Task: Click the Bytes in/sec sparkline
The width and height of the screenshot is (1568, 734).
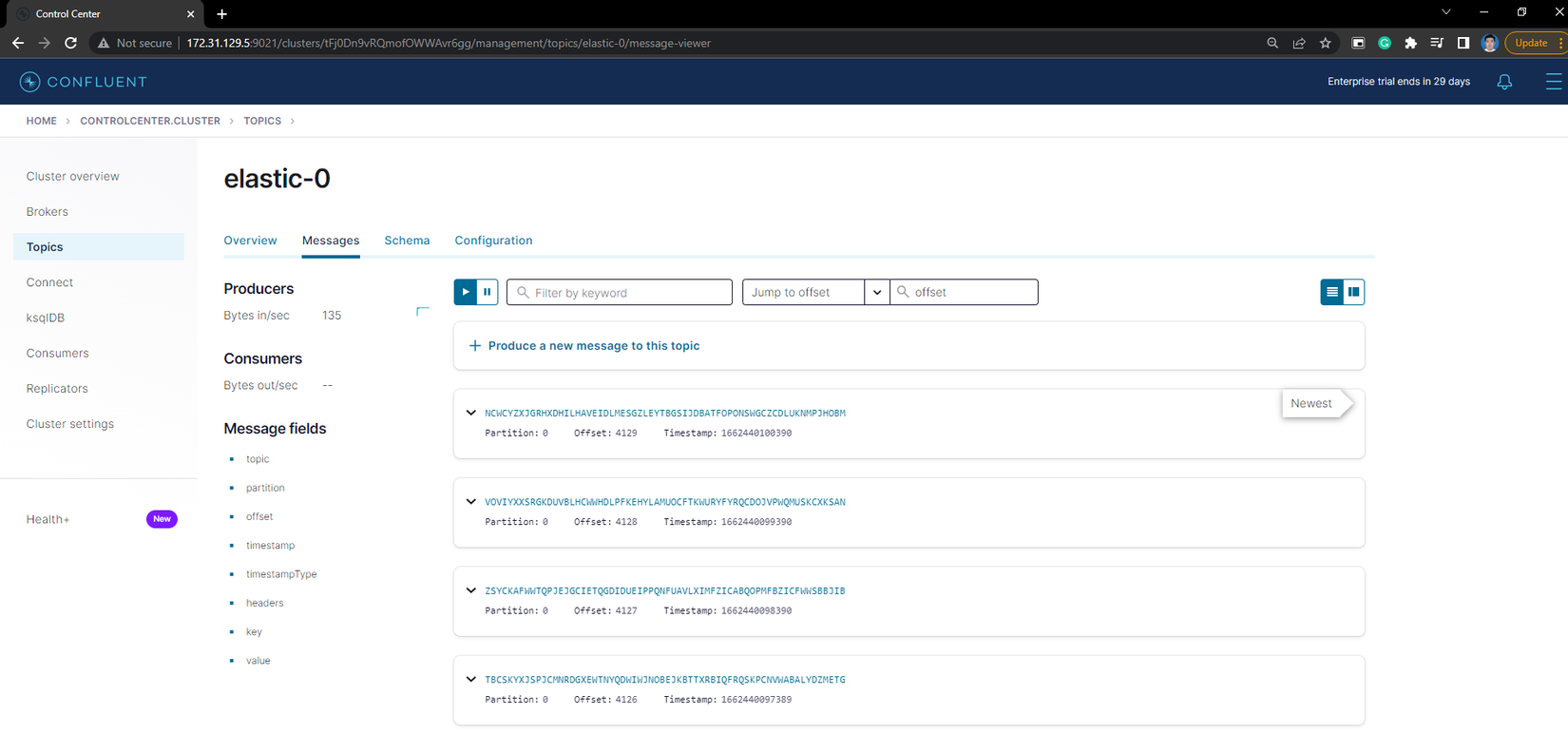Action: (423, 312)
